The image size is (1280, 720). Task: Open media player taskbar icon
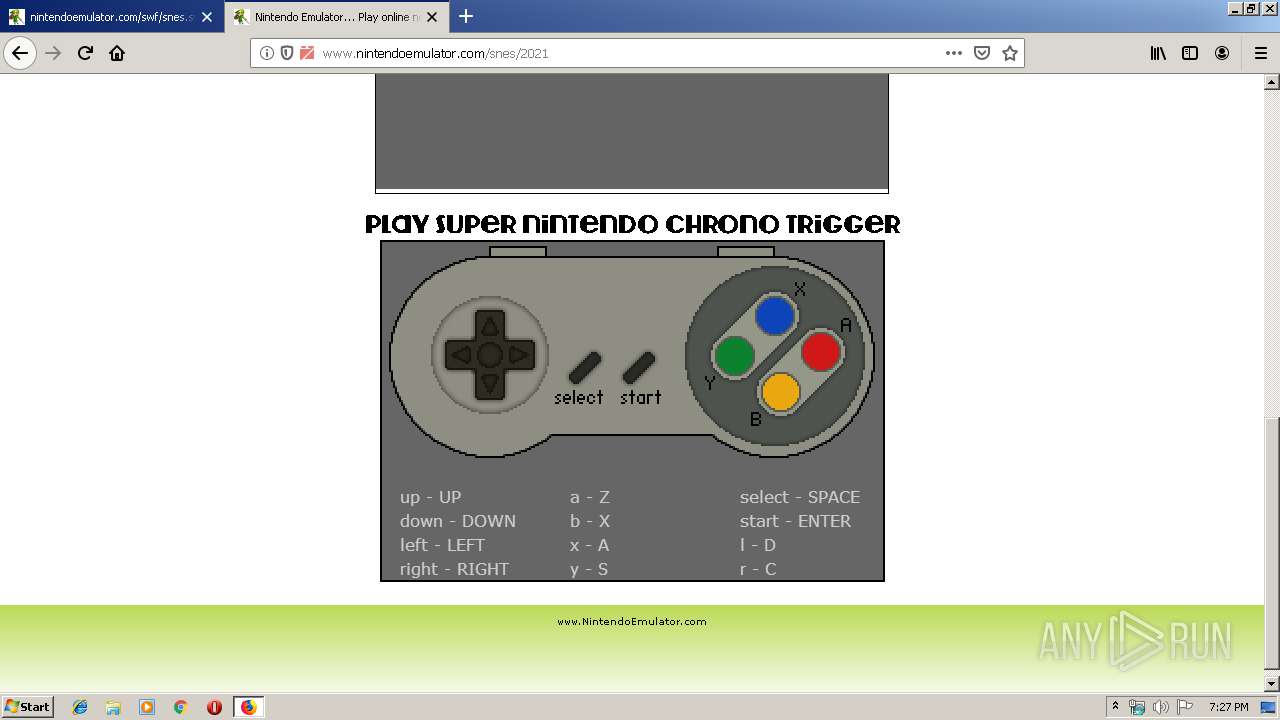tap(147, 707)
